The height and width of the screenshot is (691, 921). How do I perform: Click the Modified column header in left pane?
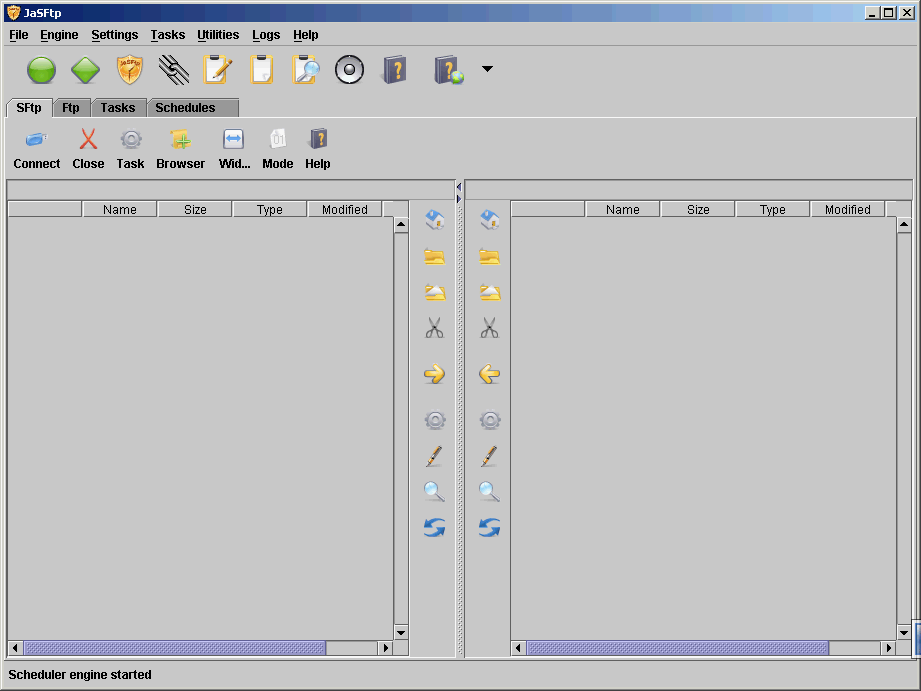click(345, 210)
